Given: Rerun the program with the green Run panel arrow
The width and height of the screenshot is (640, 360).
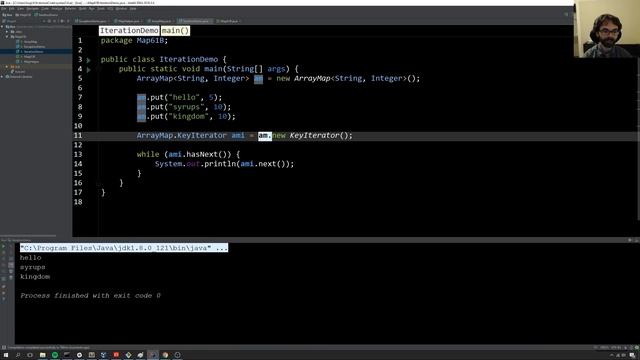Looking at the screenshot, I should pos(4,246).
